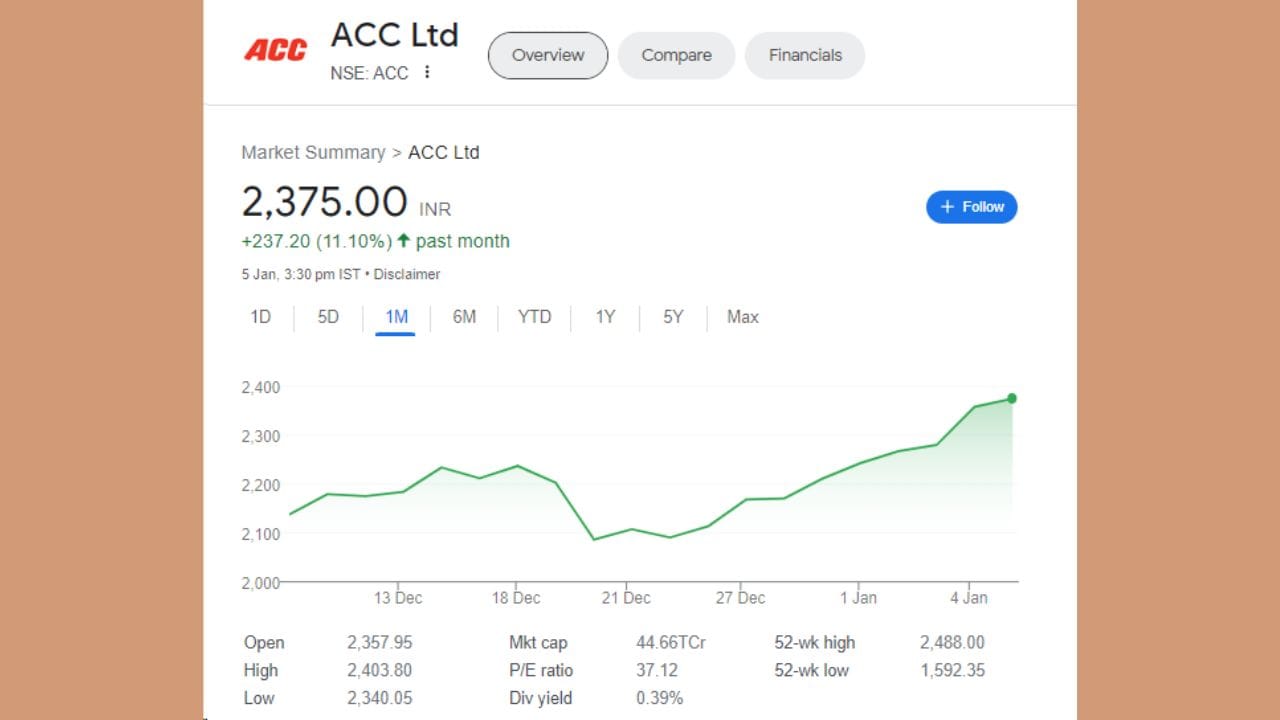Click the 52-wk high value 2,488.00
This screenshot has width=1280, height=720.
point(952,642)
